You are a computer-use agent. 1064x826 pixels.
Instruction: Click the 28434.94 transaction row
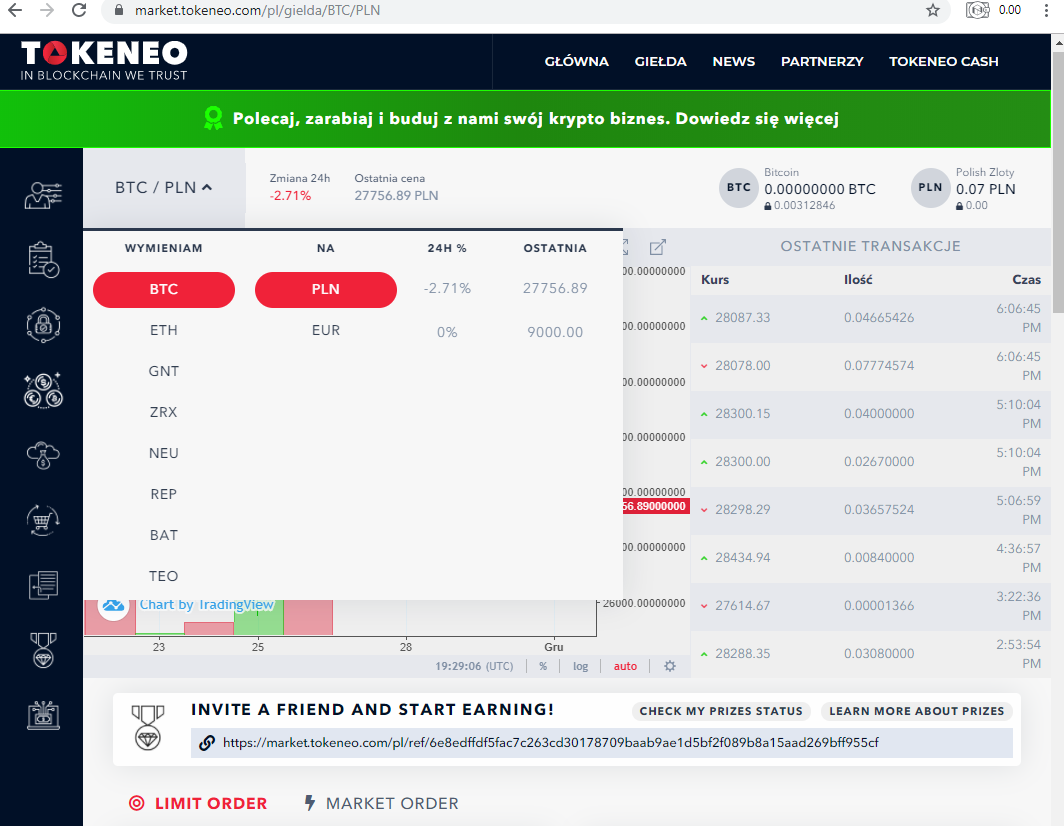[x=871, y=558]
